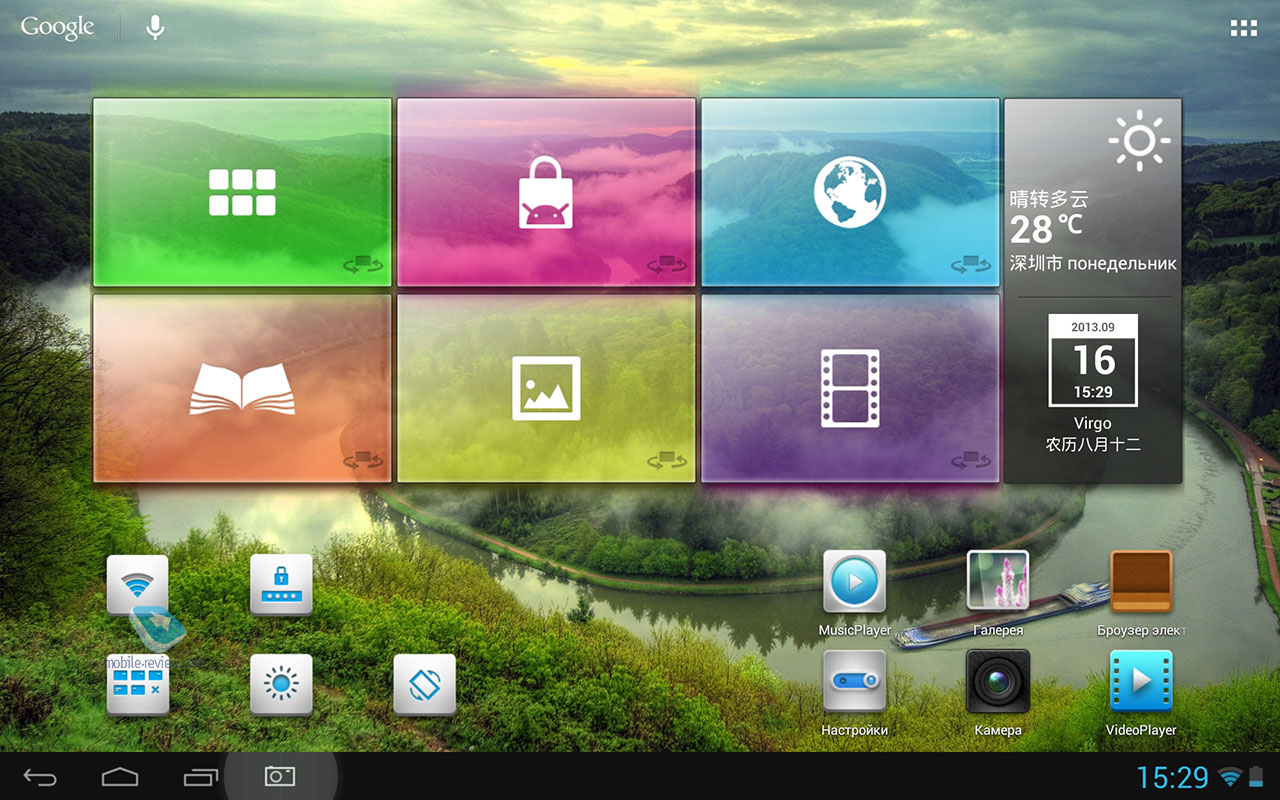Open the pink Android market tile
The image size is (1280, 800).
(x=546, y=191)
